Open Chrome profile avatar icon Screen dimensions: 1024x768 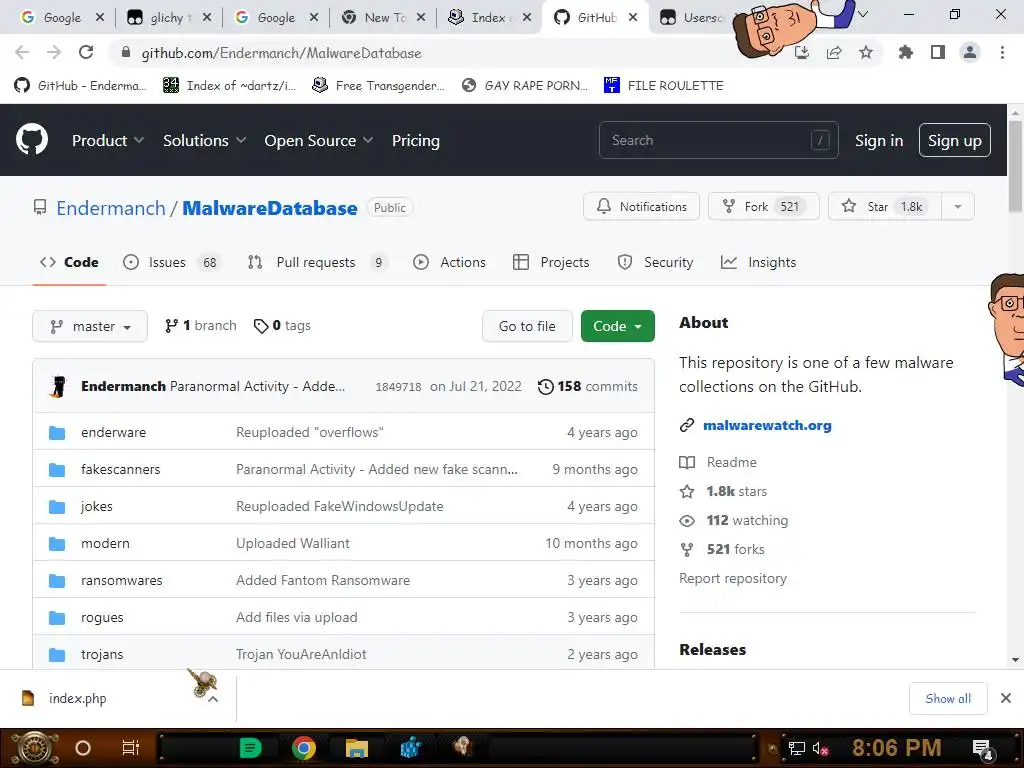point(970,53)
